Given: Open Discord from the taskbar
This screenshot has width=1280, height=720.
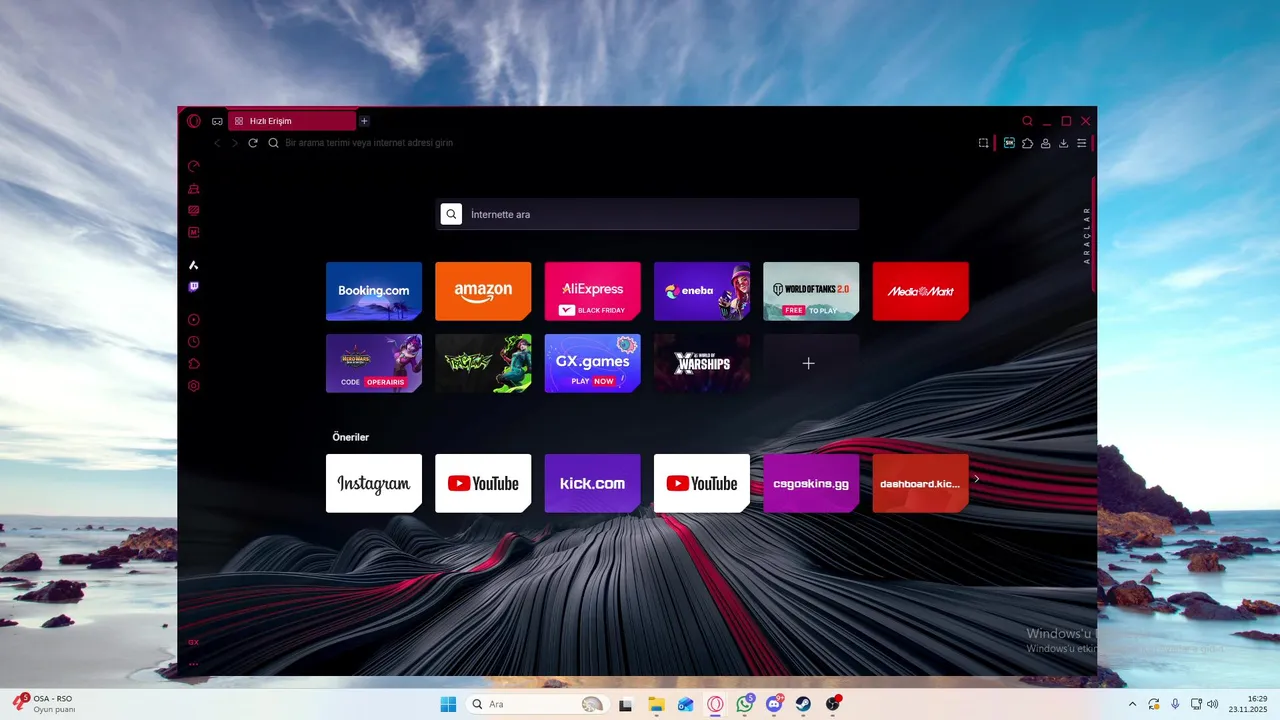Looking at the screenshot, I should pyautogui.click(x=774, y=704).
